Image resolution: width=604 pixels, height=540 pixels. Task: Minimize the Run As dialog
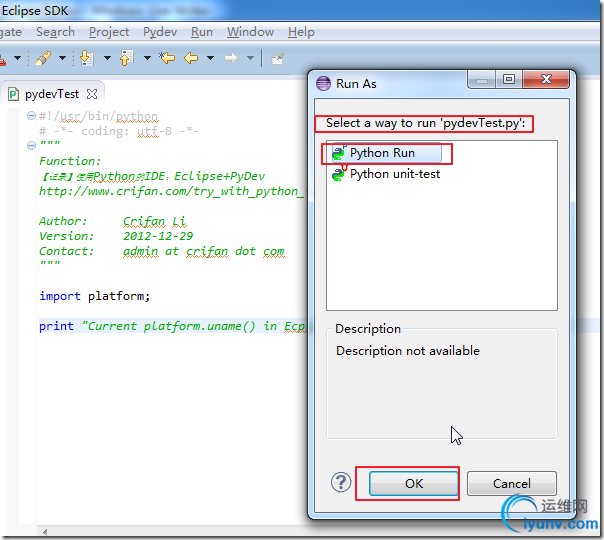(482, 80)
